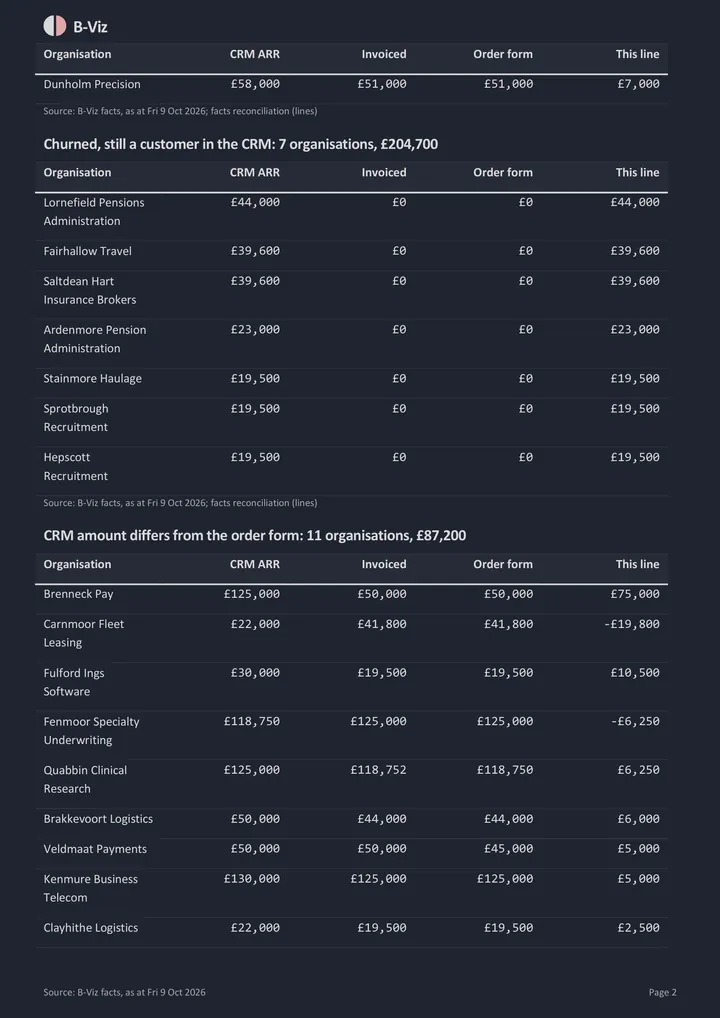Click Fenmoor's £118,750 CRM ARR value
Image resolution: width=720 pixels, height=1018 pixels.
[252, 721]
